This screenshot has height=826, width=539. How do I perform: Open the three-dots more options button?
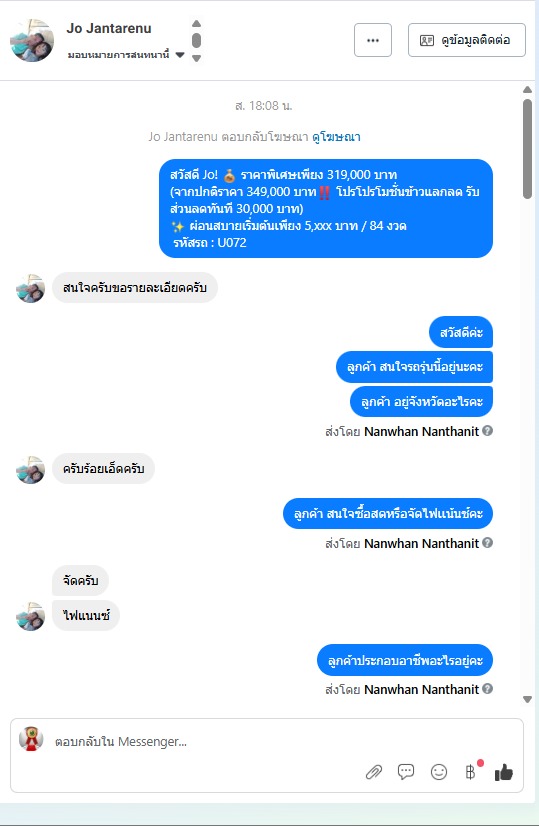point(373,40)
